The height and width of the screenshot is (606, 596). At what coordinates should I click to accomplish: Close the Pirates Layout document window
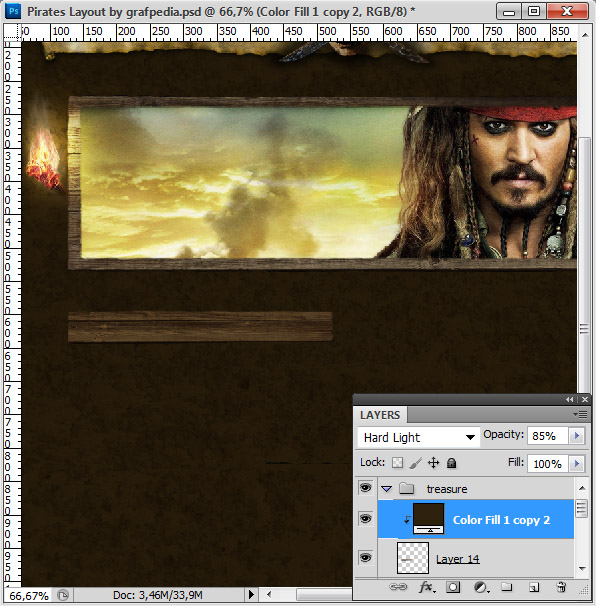tap(567, 11)
